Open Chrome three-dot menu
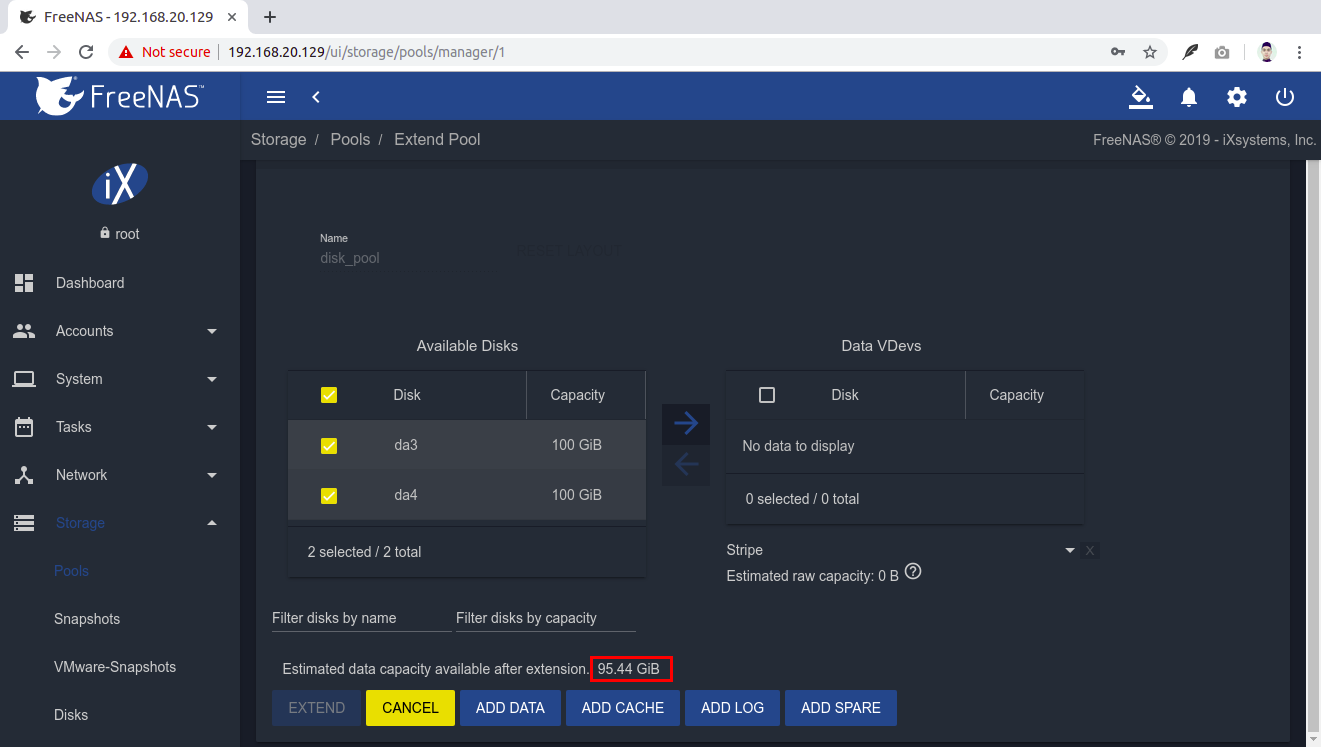This screenshot has width=1321, height=747. click(x=1299, y=52)
